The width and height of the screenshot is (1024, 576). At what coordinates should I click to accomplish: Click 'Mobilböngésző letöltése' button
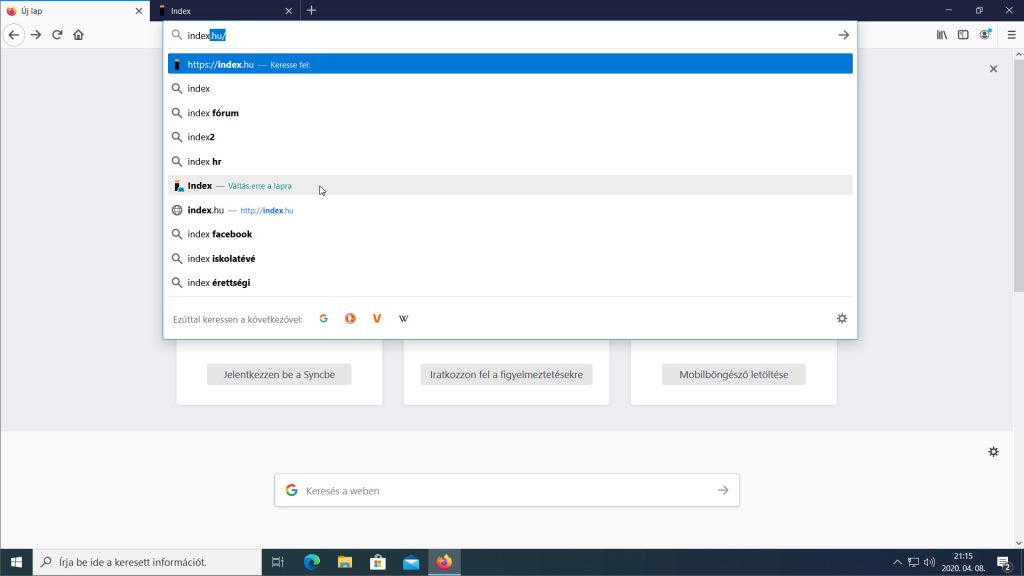(x=733, y=374)
